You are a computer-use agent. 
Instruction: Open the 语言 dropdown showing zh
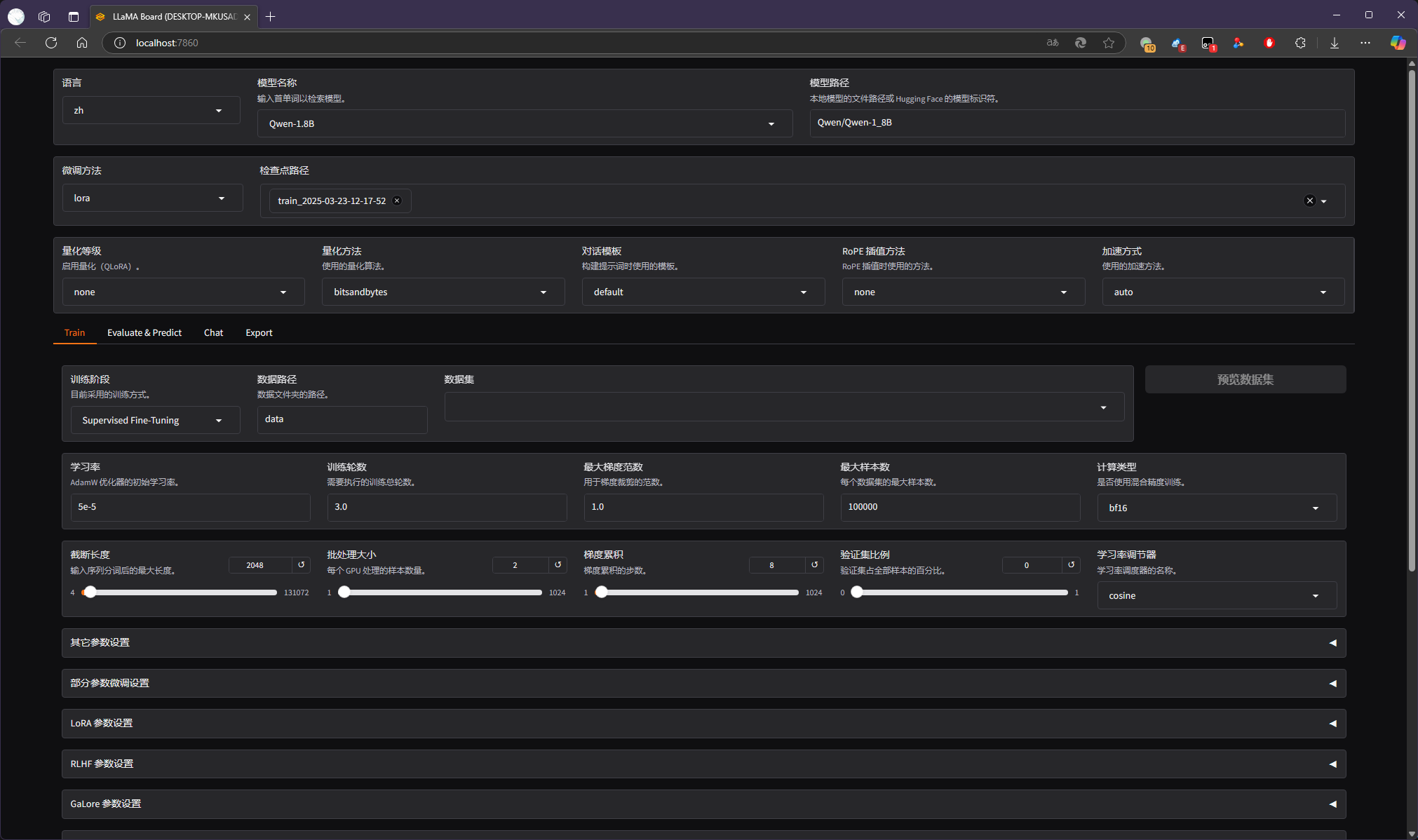coord(151,110)
